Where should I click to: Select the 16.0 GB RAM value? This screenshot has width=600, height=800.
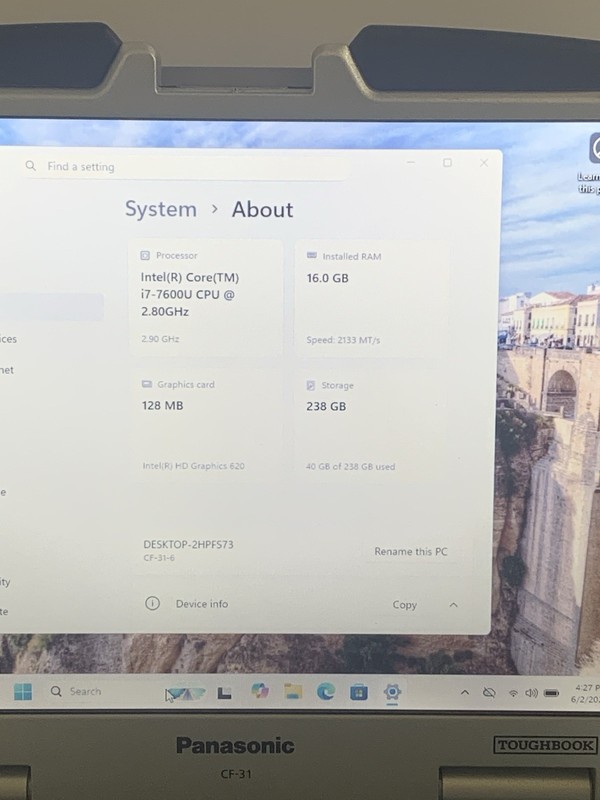tap(328, 278)
